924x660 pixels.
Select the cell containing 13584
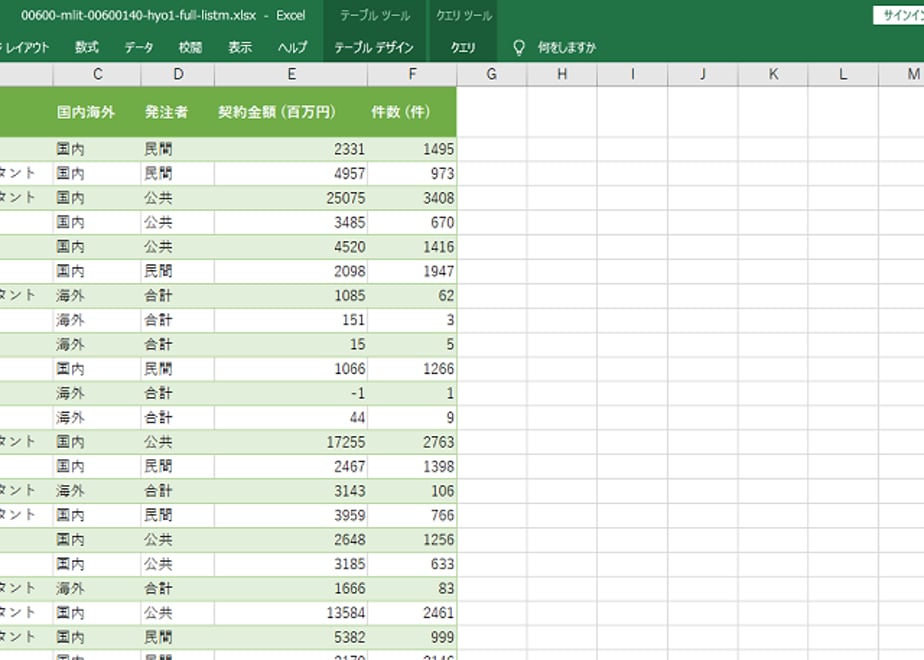pos(291,613)
